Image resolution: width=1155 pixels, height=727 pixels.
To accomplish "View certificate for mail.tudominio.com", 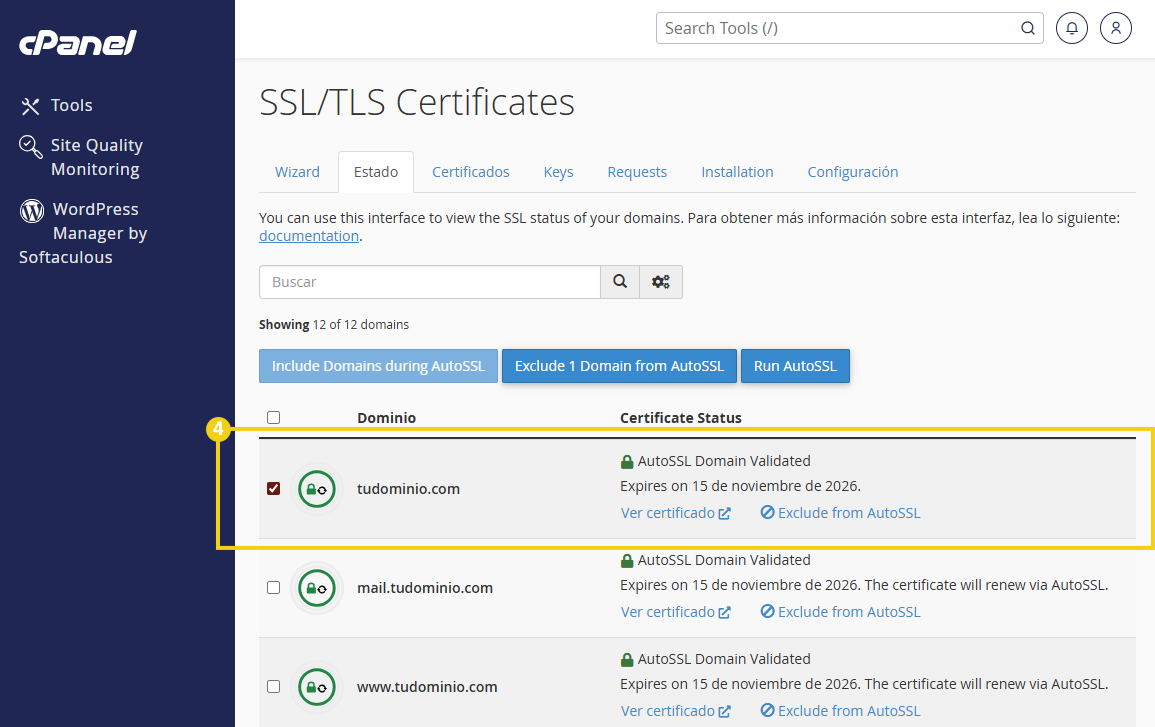I will pos(675,612).
